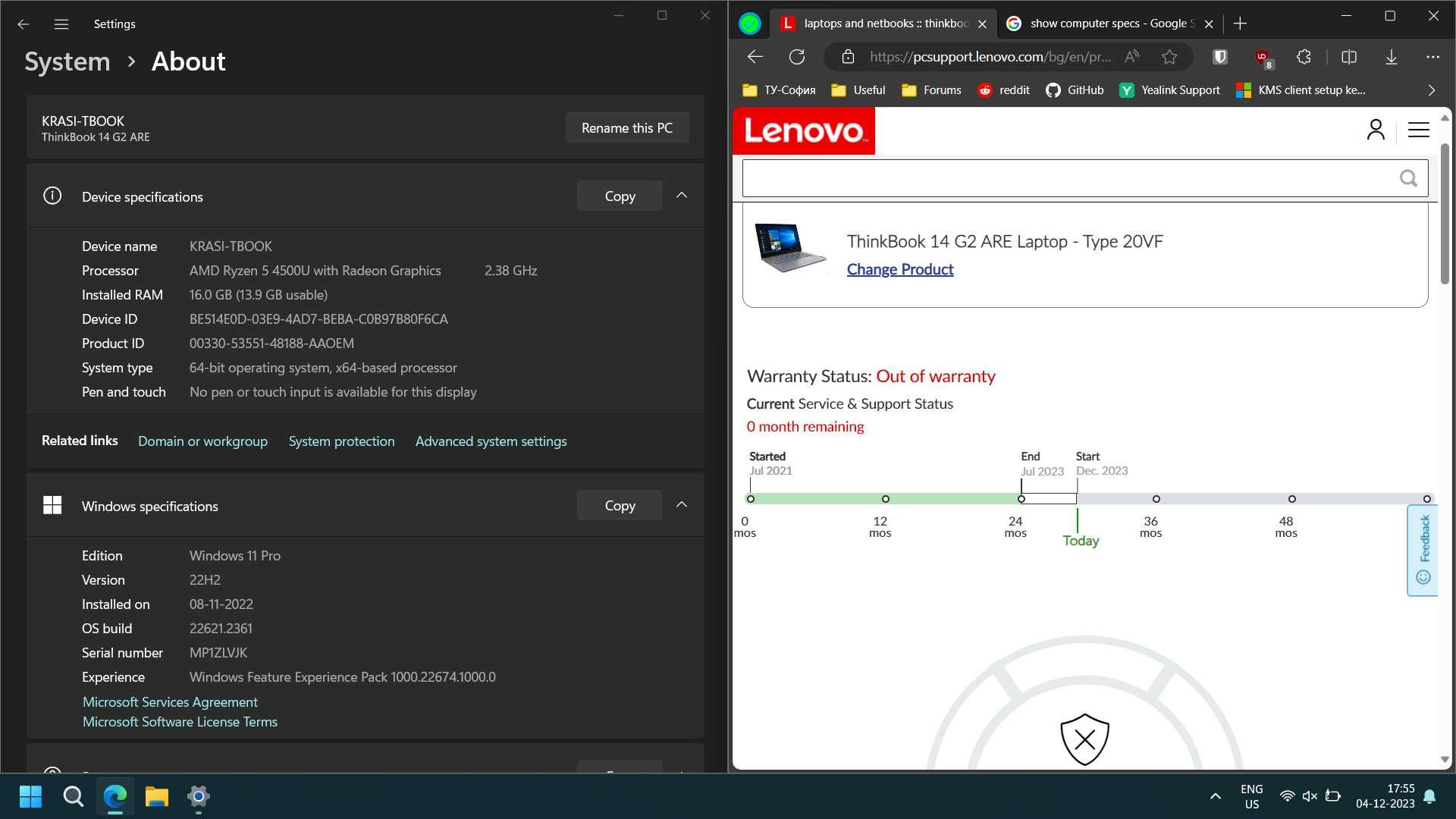Click the Windows logo beside Windows specifications
Viewport: 1456px width, 819px height.
[52, 505]
